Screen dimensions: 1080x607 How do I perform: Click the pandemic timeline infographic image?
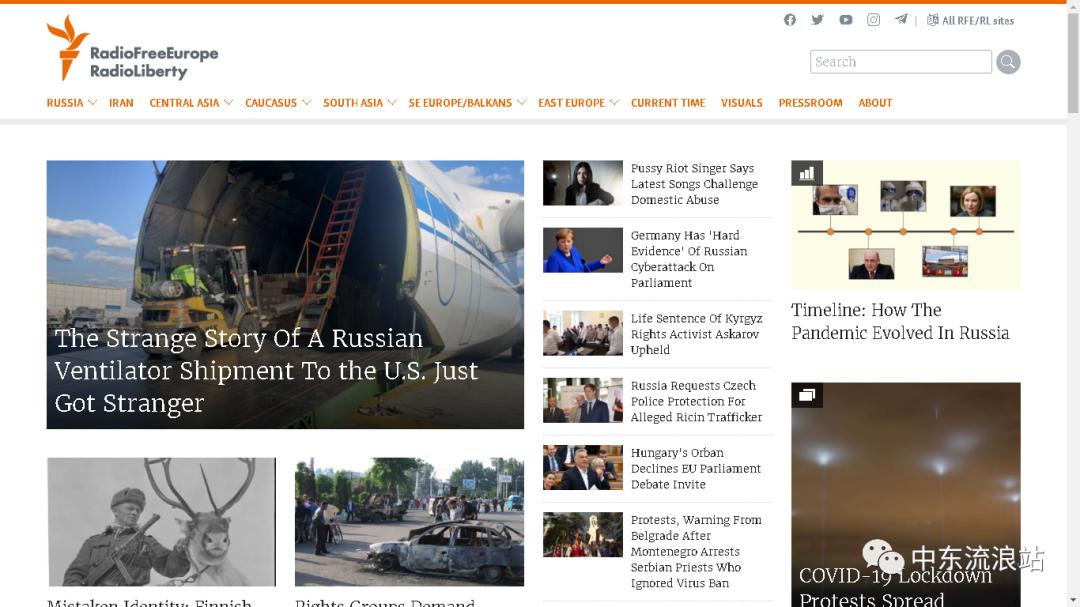click(x=906, y=225)
